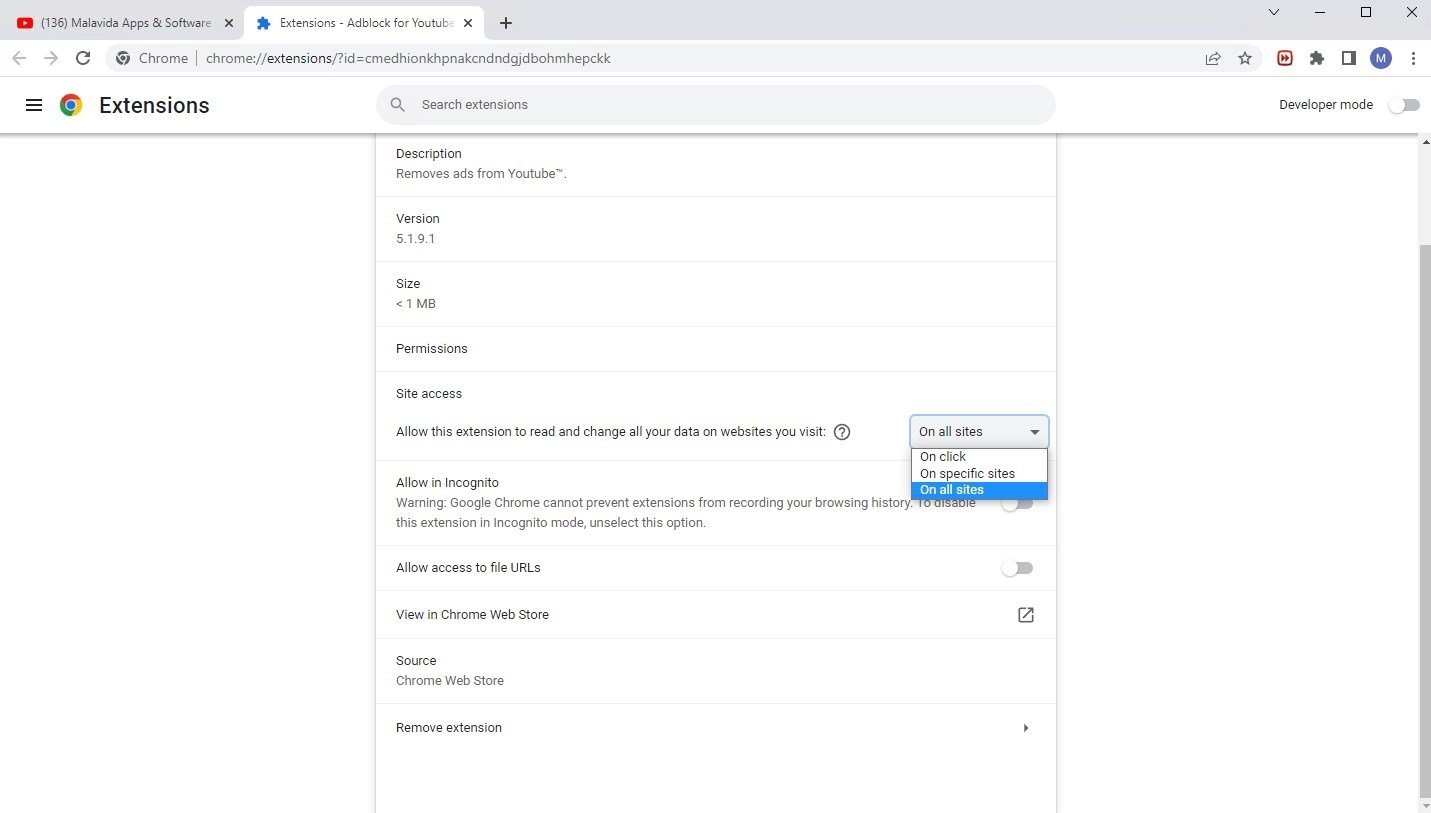Focus the Search extensions field
This screenshot has width=1431, height=813.
click(x=716, y=105)
